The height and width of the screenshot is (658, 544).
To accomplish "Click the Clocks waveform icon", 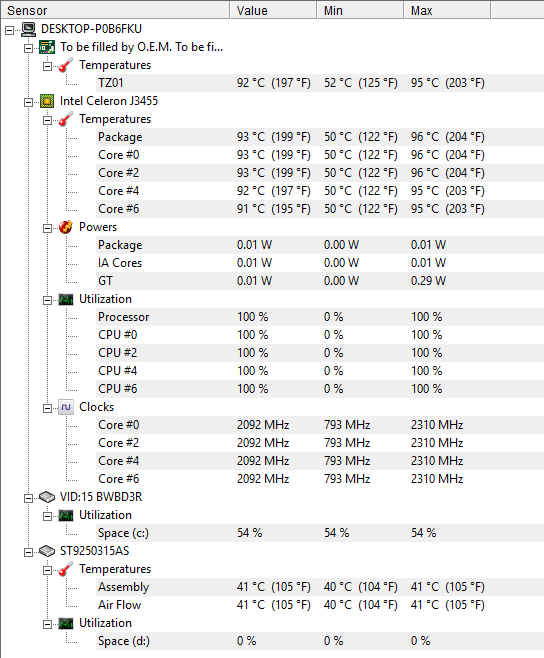I will [x=66, y=407].
